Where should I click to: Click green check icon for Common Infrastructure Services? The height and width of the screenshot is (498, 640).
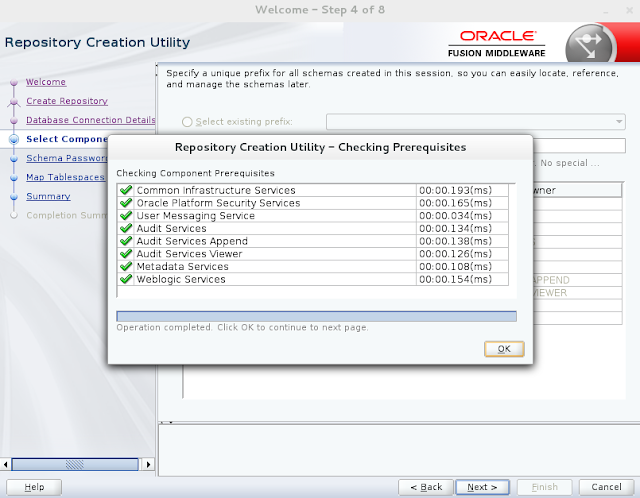[126, 190]
